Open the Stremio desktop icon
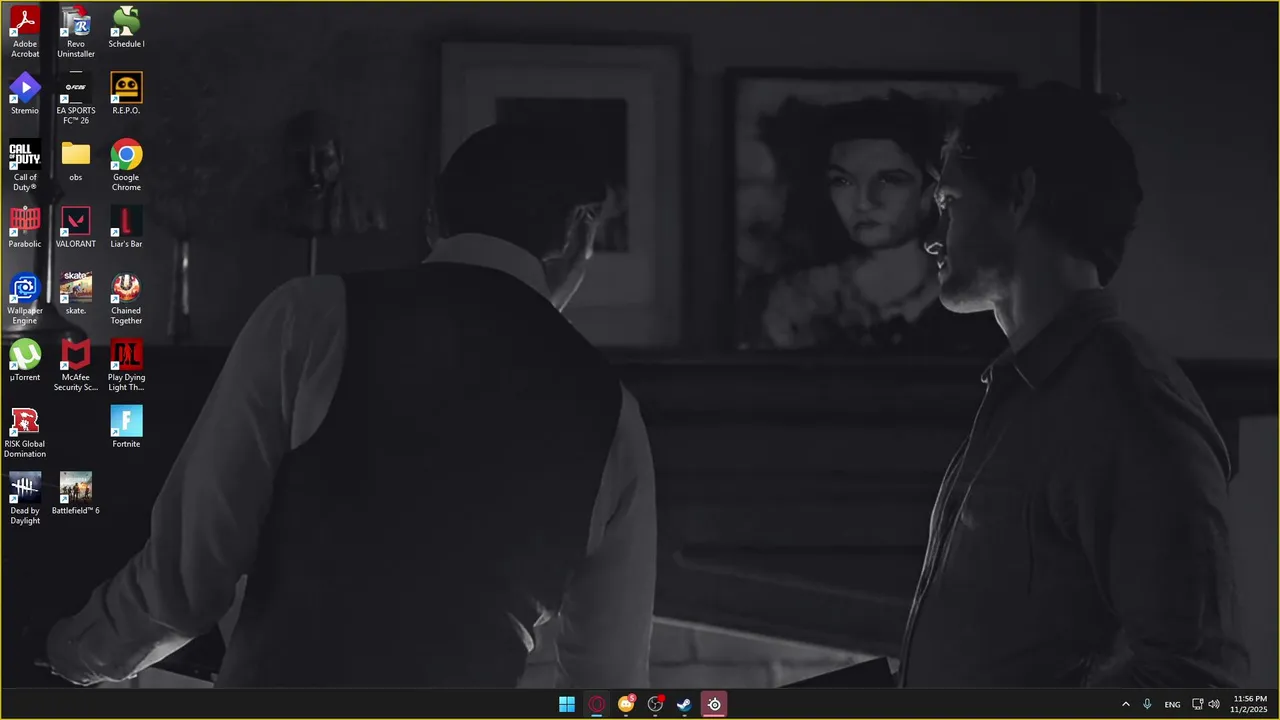 tap(25, 94)
